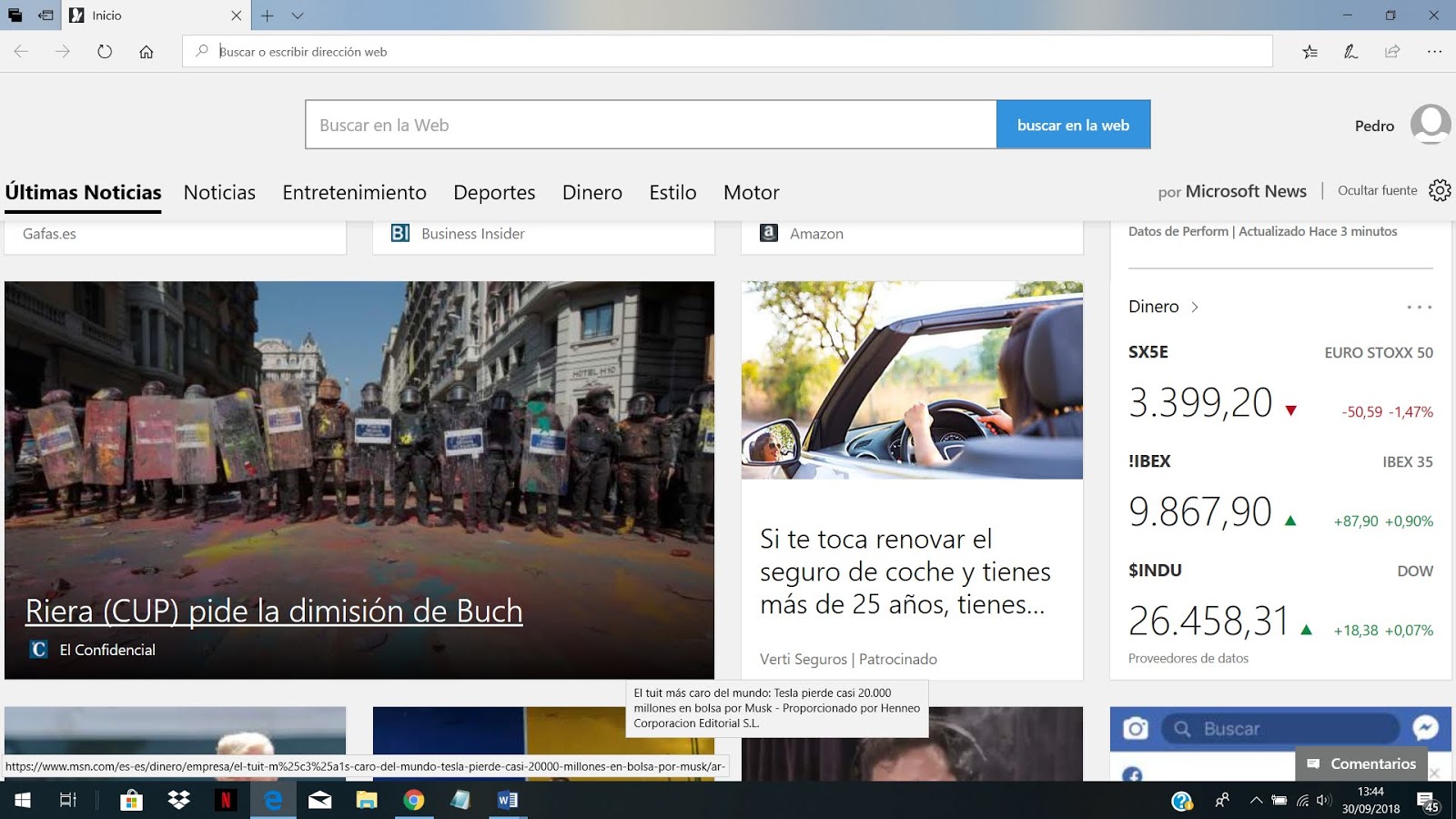Open the Motor section
The width and height of the screenshot is (1456, 819).
(752, 193)
